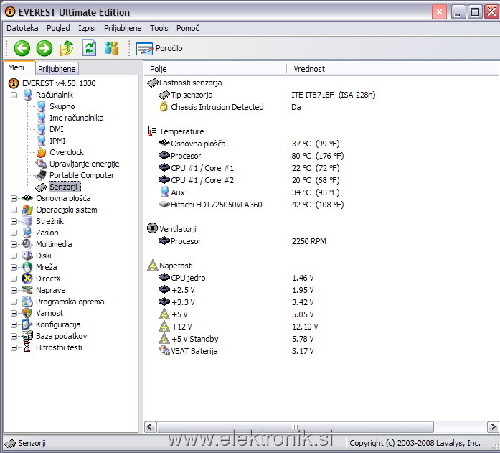The image size is (500, 453).
Task: Click the Napetosti voltage warning icon
Action: [153, 265]
